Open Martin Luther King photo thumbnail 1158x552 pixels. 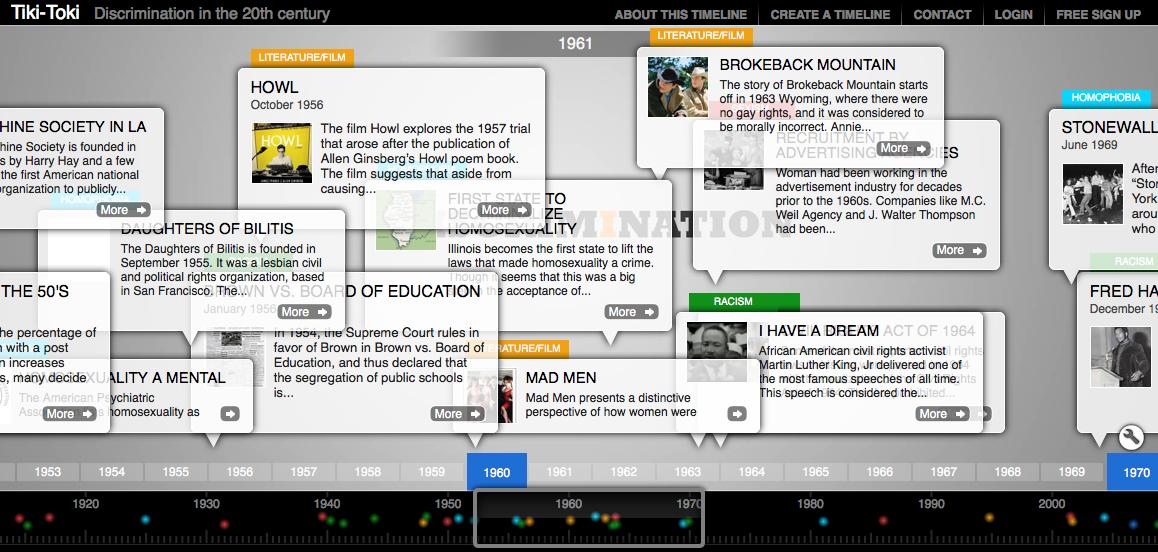[x=716, y=352]
